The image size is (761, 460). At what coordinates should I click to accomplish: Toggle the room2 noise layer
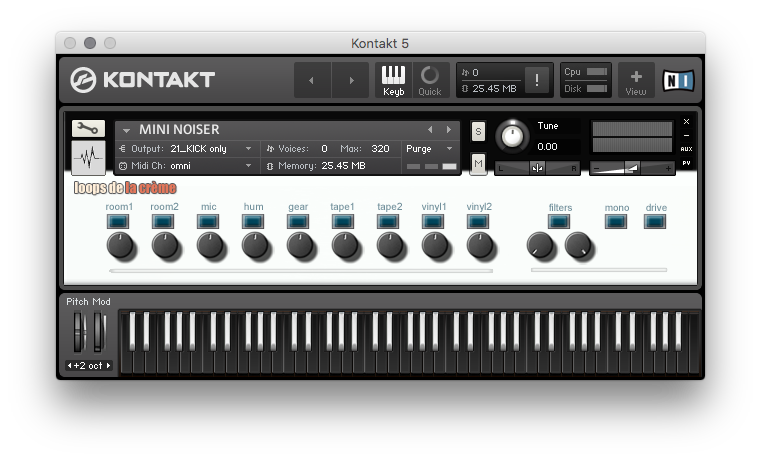pos(163,222)
